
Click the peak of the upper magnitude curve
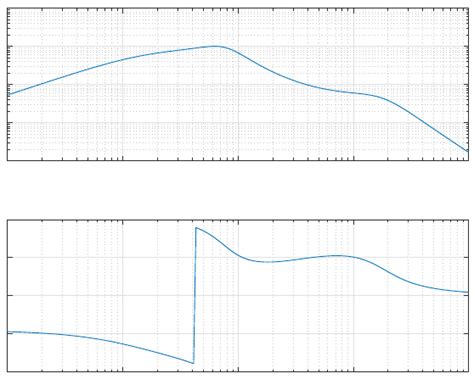[216, 46]
